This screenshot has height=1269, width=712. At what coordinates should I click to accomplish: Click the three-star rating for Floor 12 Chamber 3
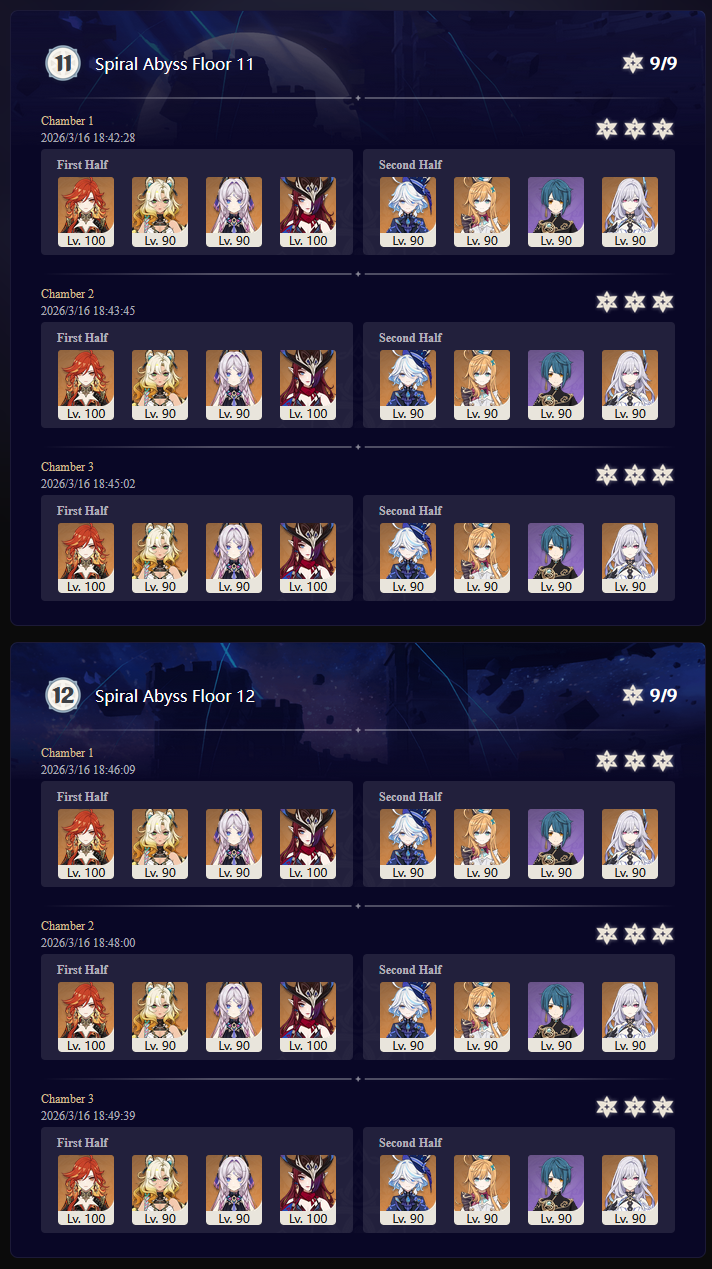[635, 1107]
